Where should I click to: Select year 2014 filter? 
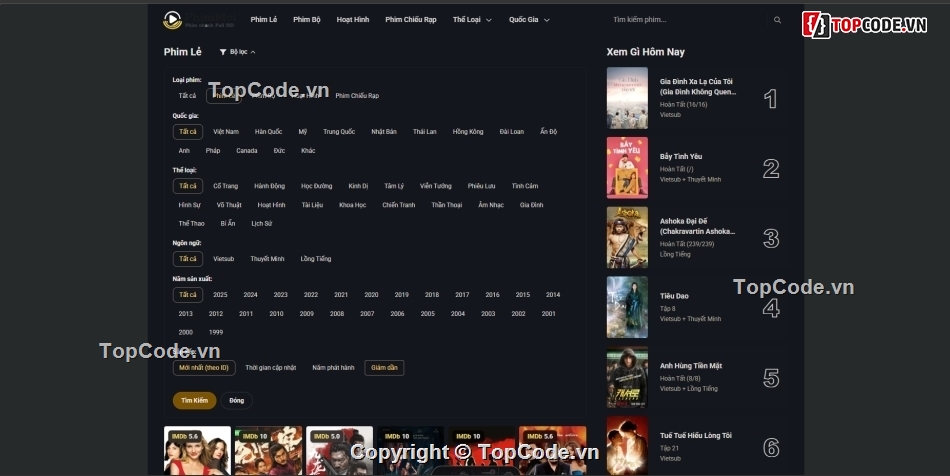pos(553,295)
